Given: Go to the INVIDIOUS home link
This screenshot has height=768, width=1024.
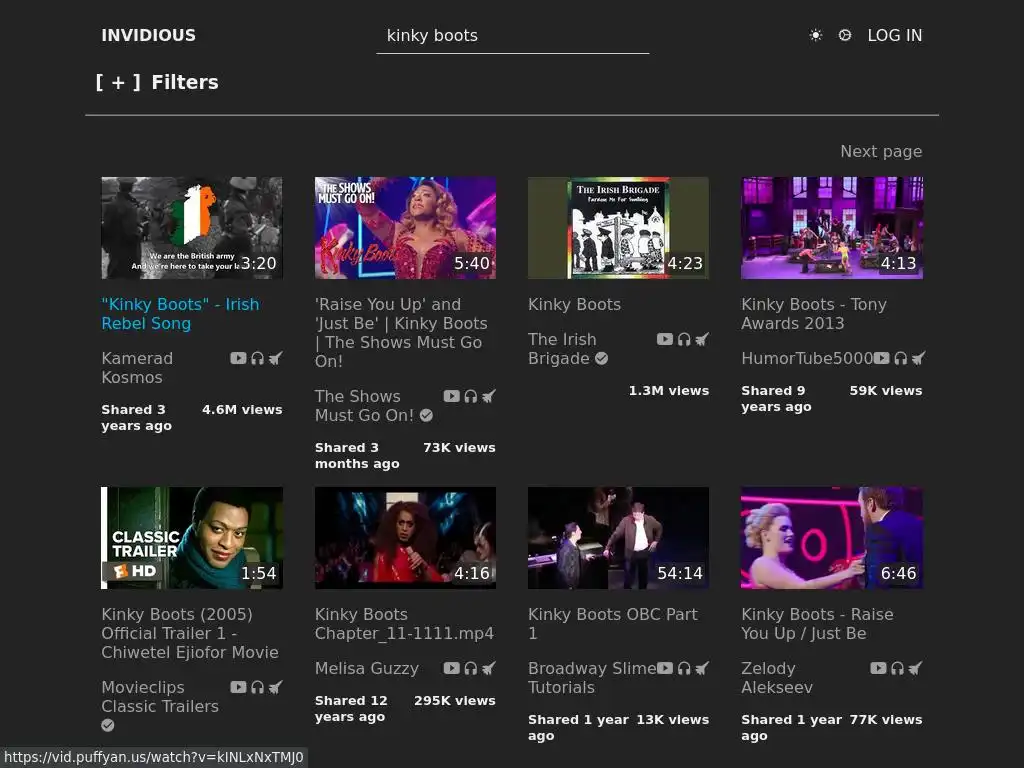Looking at the screenshot, I should [x=148, y=35].
